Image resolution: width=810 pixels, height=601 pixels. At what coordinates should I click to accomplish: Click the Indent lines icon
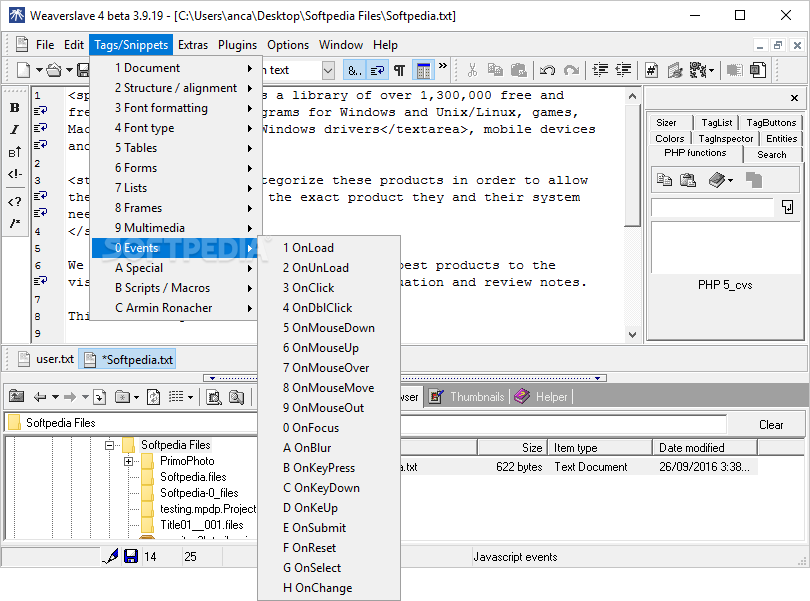pos(600,70)
